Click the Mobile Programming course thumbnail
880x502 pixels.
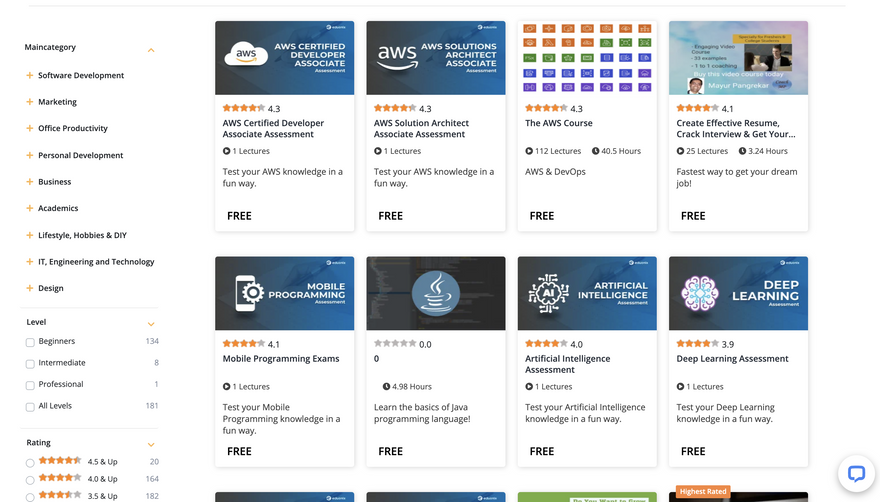coord(284,293)
